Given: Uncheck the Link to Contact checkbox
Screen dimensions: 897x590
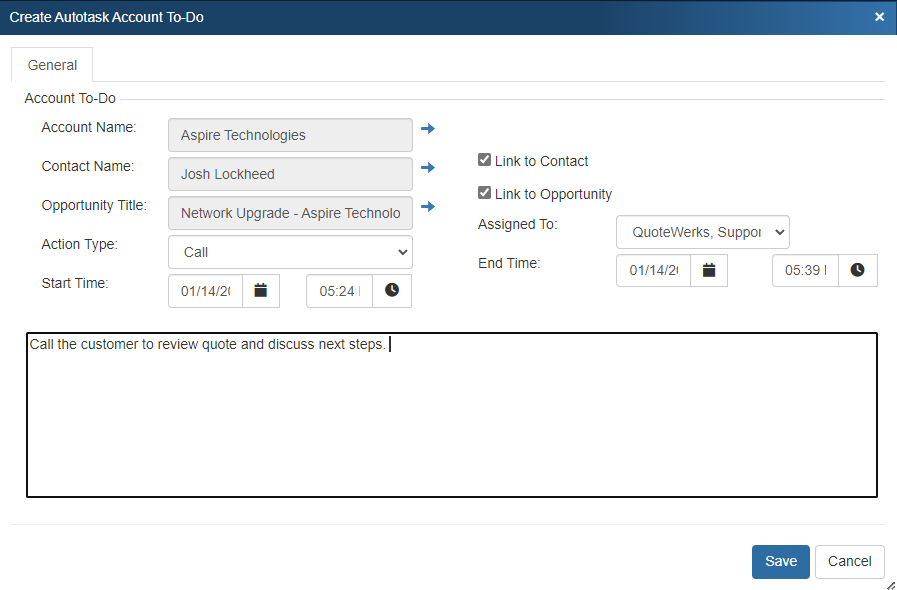Looking at the screenshot, I should (485, 160).
